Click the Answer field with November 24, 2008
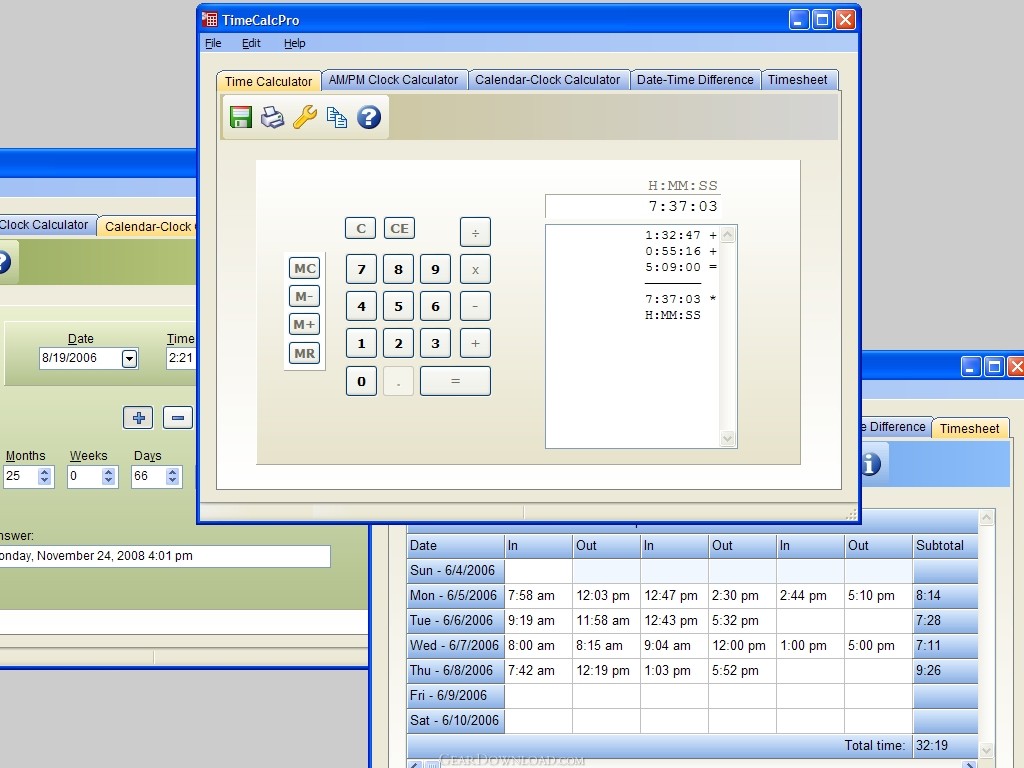 click(x=163, y=556)
